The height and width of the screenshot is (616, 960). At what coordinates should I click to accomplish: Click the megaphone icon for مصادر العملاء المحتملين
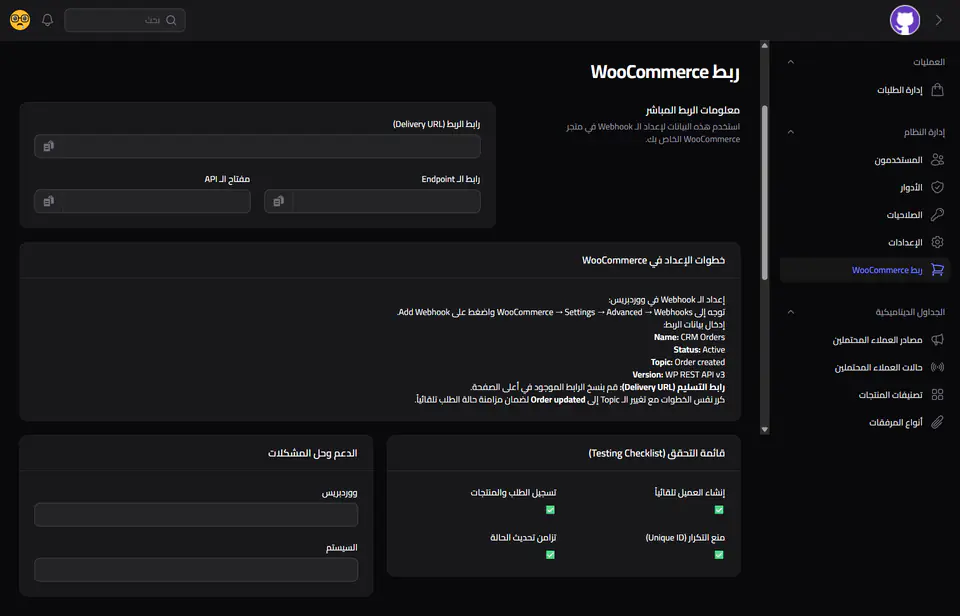937,340
